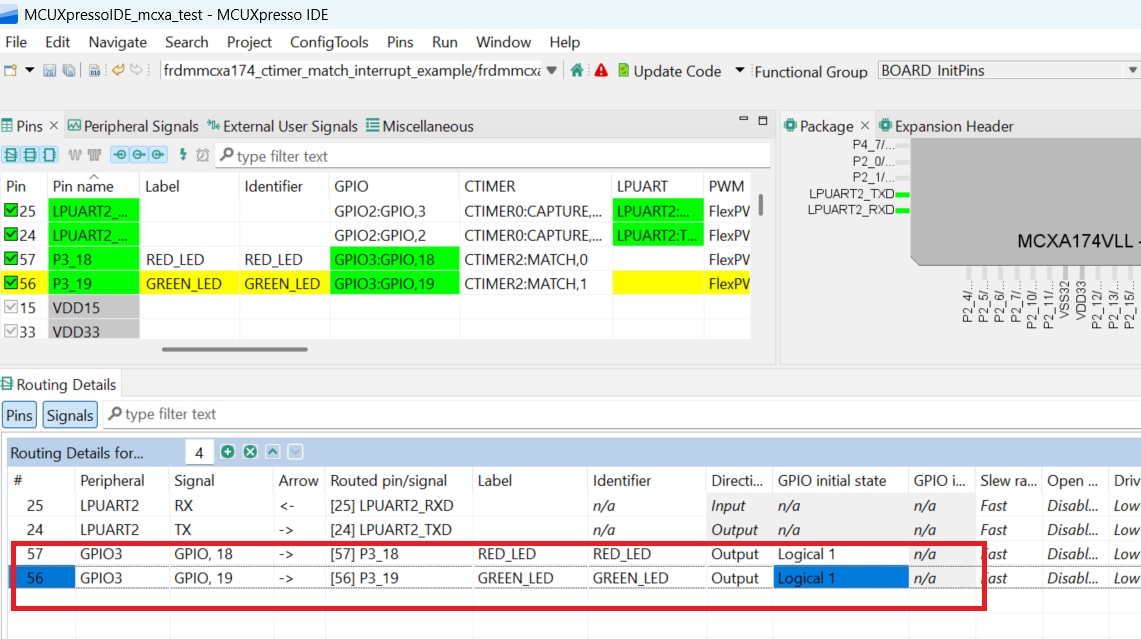Screen dimensions: 1141x639
Task: Uncheck the checkbox for pin 56 GREEN_LED
Action: 13,283
